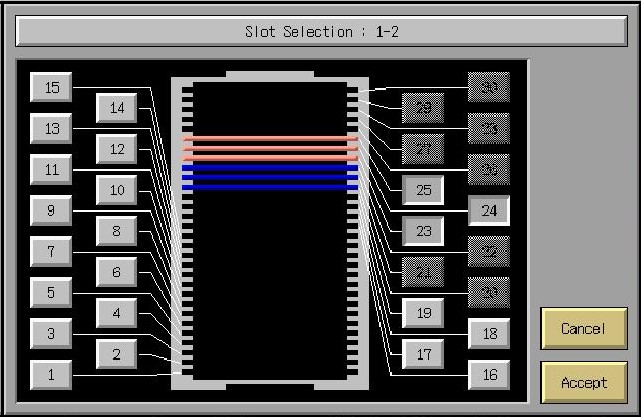Image resolution: width=641 pixels, height=417 pixels.
Task: Click the Slot Selection title bar
Action: tap(322, 31)
